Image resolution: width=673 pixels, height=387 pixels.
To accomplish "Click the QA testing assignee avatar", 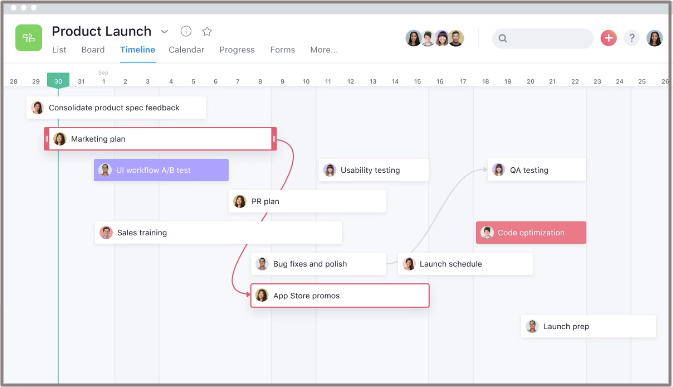I will click(498, 170).
